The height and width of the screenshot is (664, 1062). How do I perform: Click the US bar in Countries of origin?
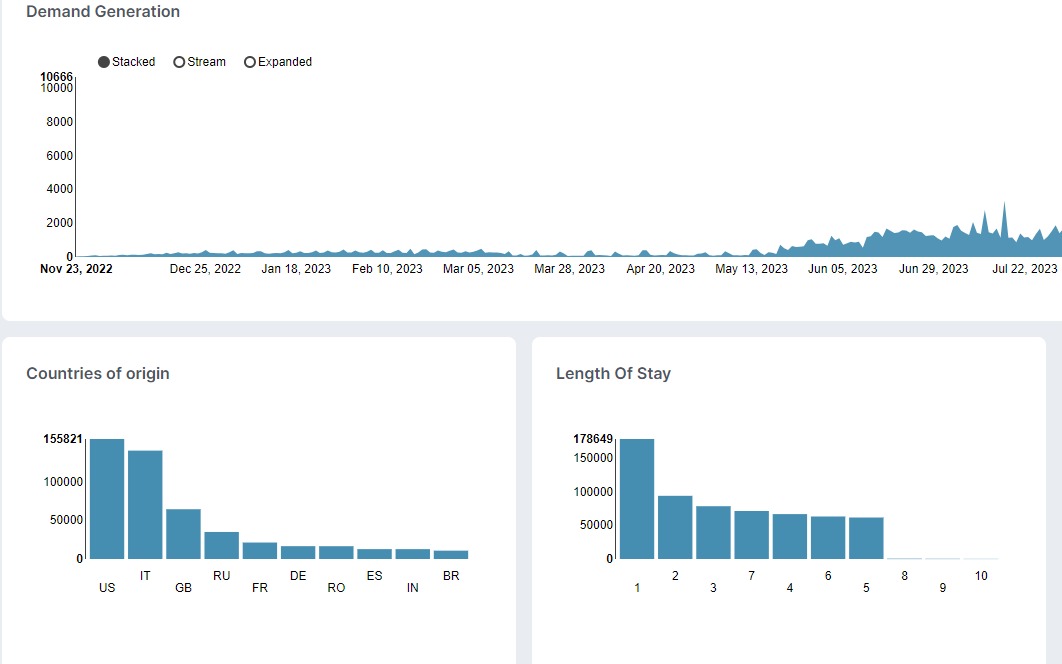[x=107, y=499]
